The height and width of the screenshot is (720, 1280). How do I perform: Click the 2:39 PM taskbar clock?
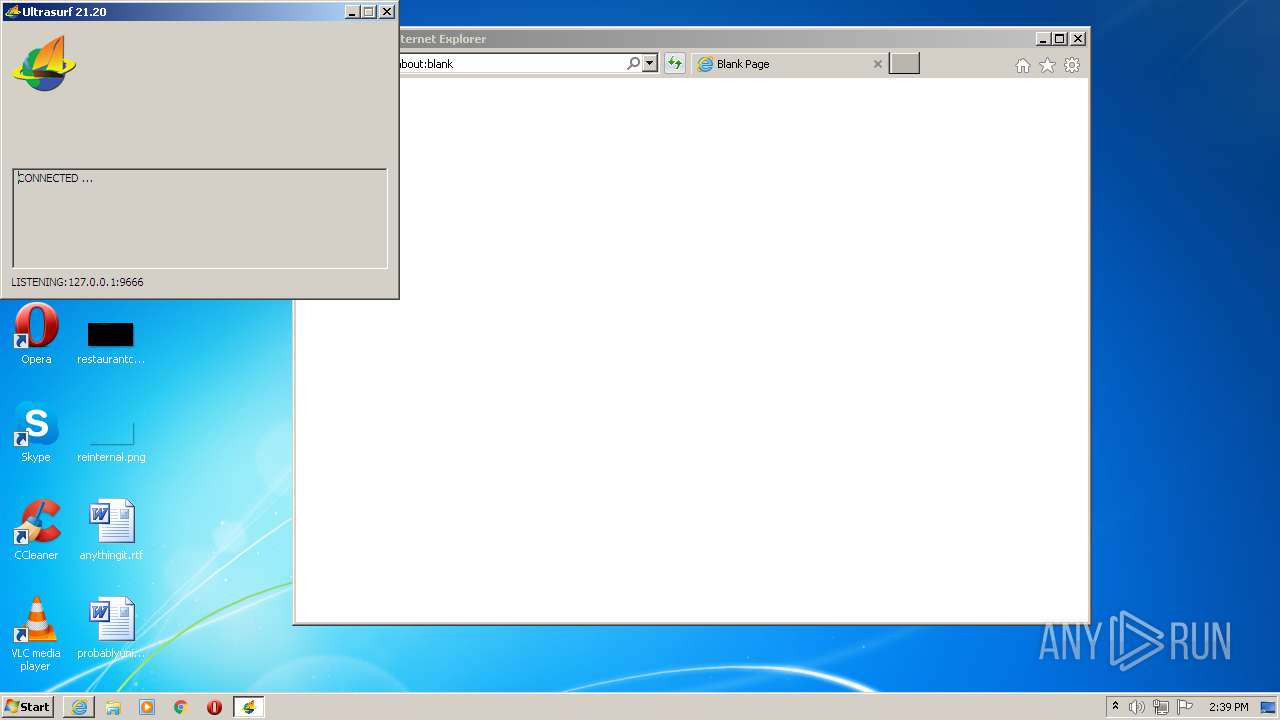click(1228, 707)
